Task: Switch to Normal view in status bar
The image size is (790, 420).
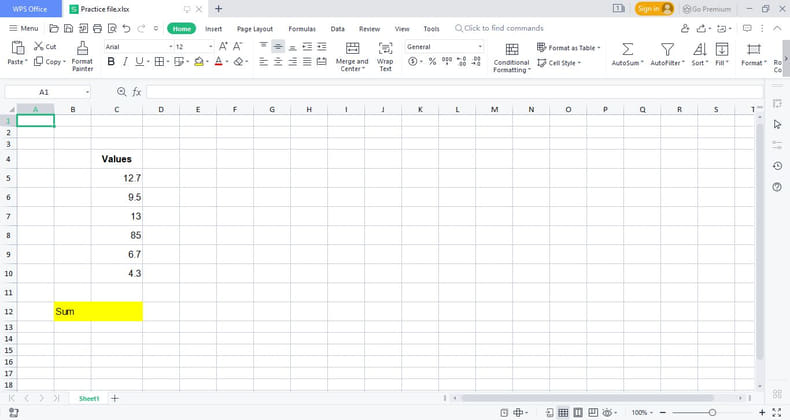Action: click(x=563, y=412)
